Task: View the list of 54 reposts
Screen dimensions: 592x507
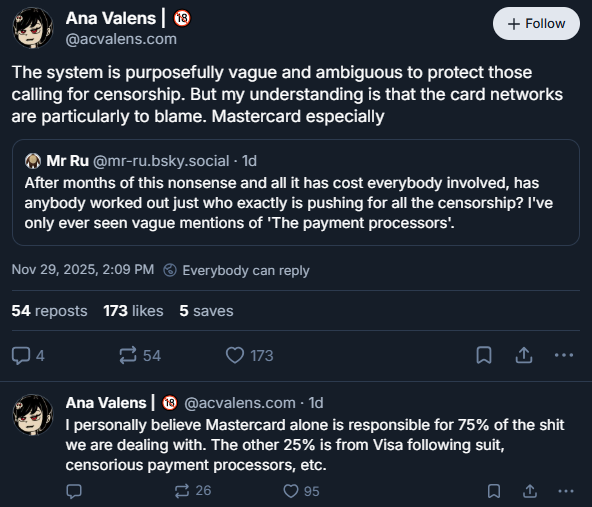Action: click(x=49, y=311)
